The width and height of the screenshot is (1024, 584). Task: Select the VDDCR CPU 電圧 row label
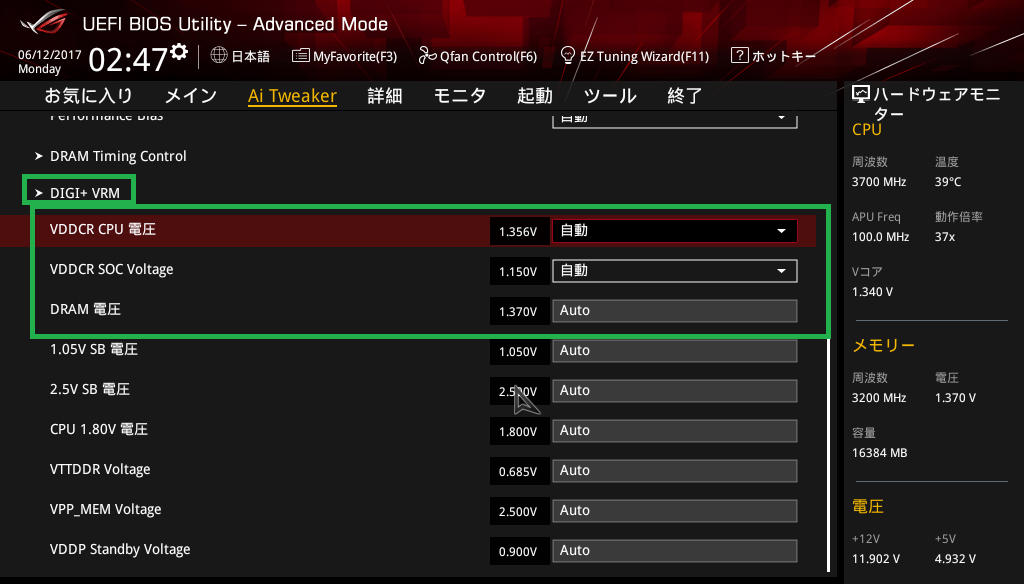pos(103,229)
